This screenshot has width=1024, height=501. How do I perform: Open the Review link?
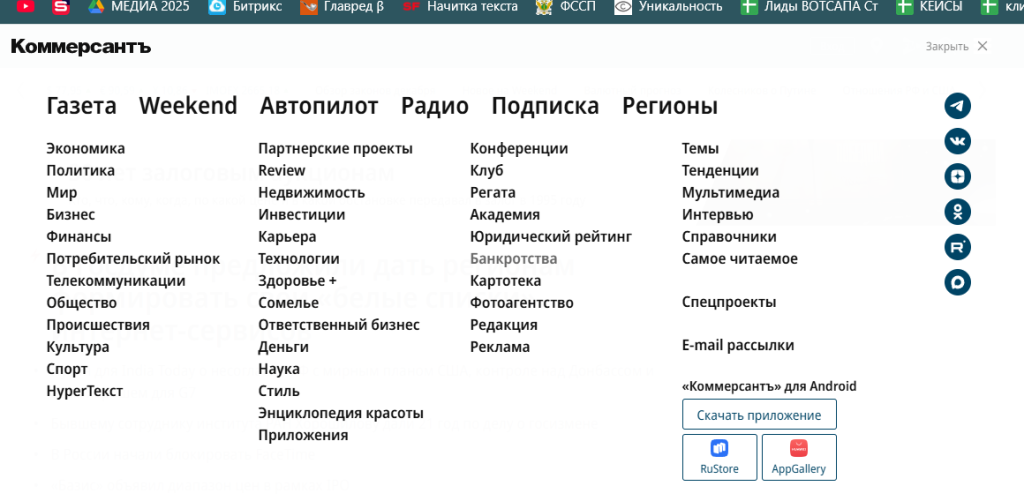(281, 170)
